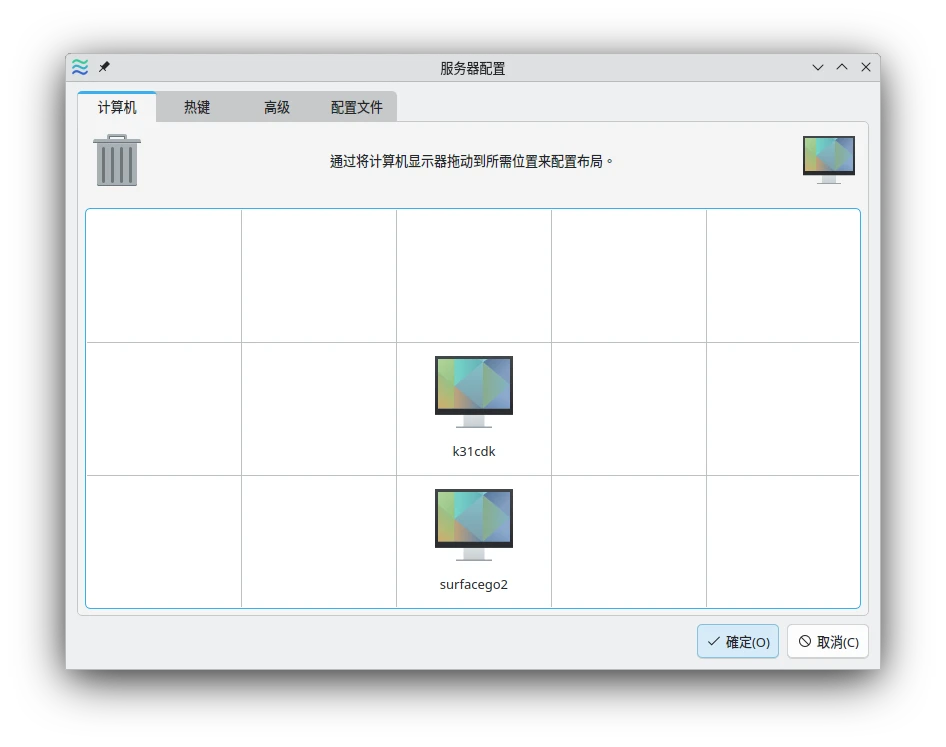Select the surfacego2 screen icon

[474, 524]
